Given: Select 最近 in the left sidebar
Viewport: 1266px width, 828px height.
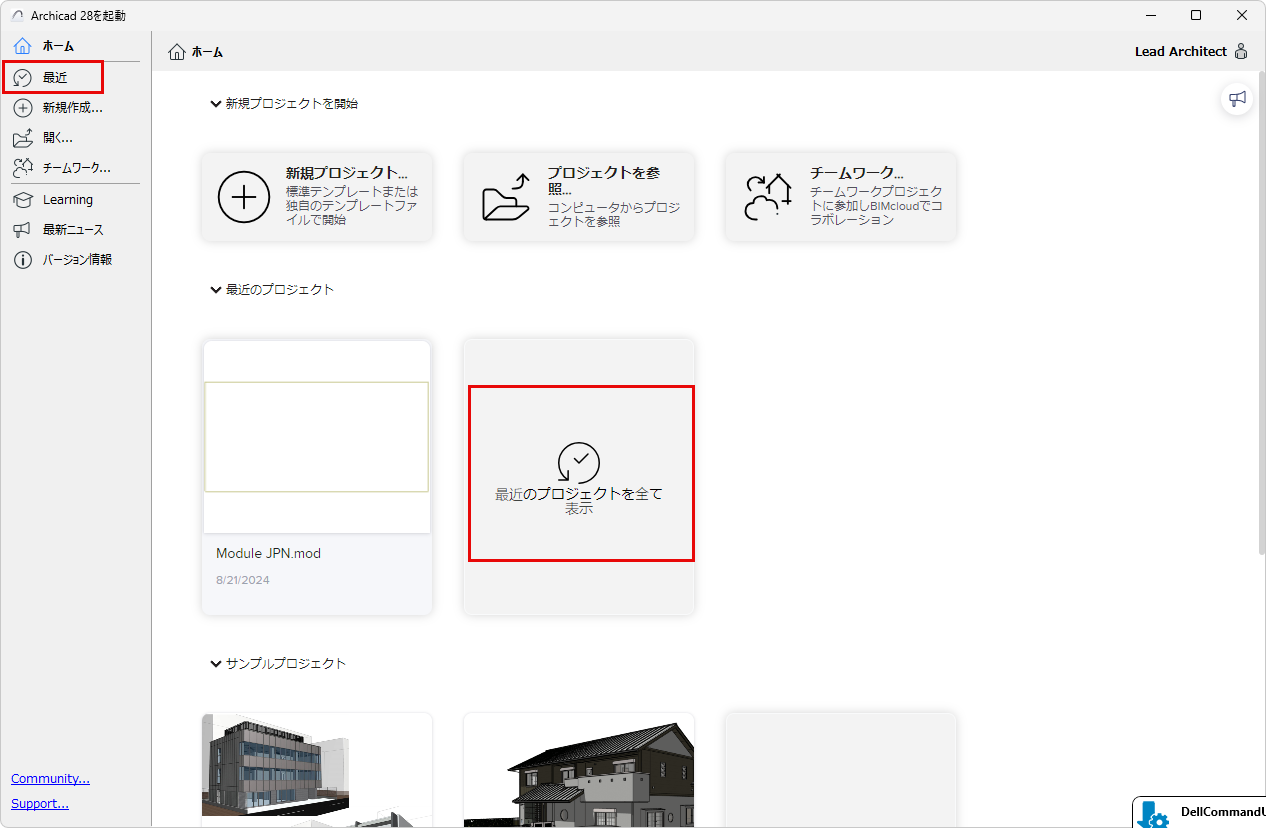Looking at the screenshot, I should tap(53, 77).
